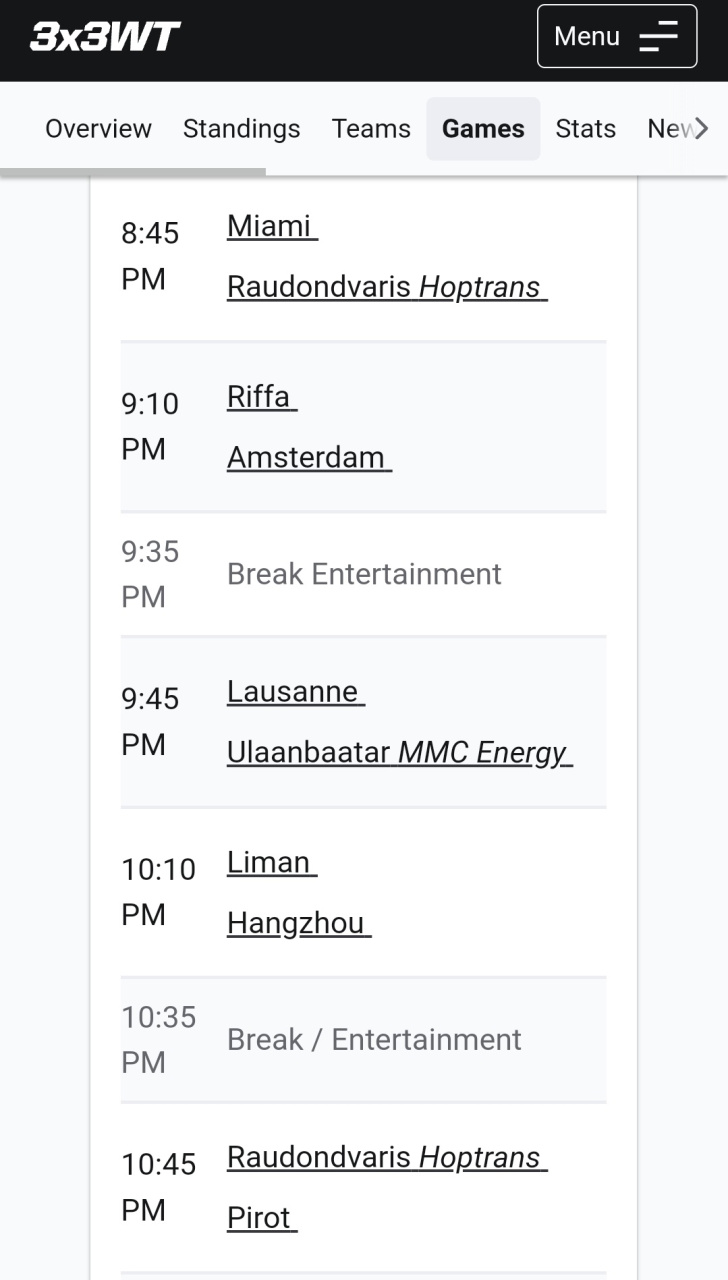Go to the Teams tab
This screenshot has height=1280, width=728.
click(371, 129)
